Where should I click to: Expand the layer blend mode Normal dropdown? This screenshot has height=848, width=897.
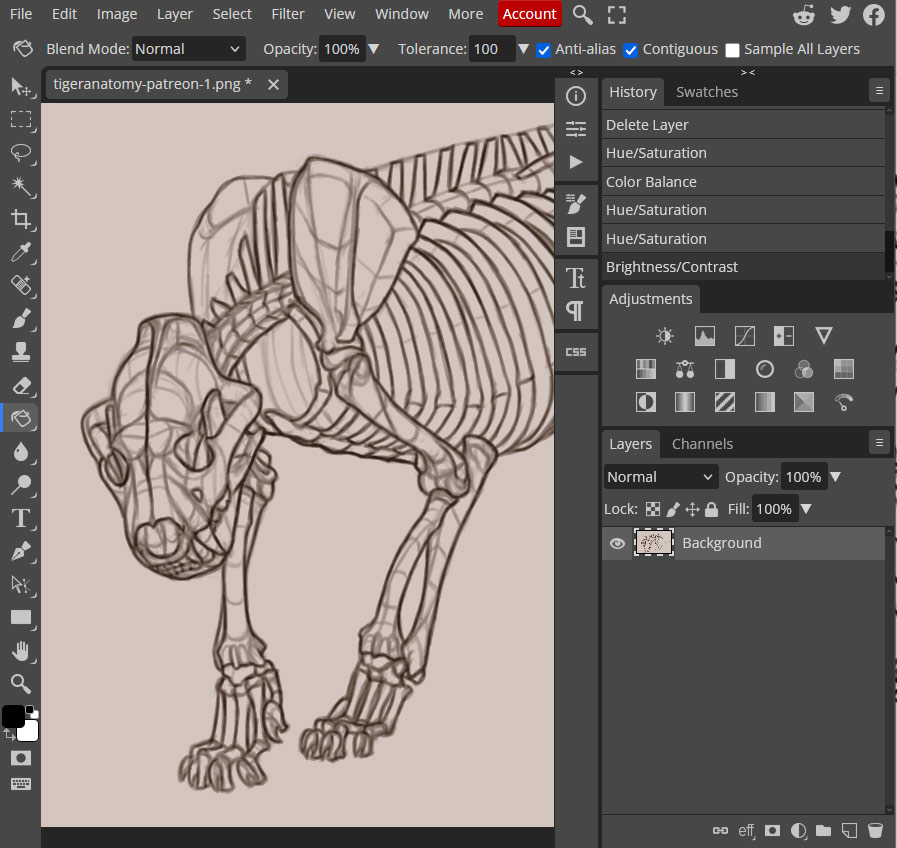pyautogui.click(x=660, y=477)
